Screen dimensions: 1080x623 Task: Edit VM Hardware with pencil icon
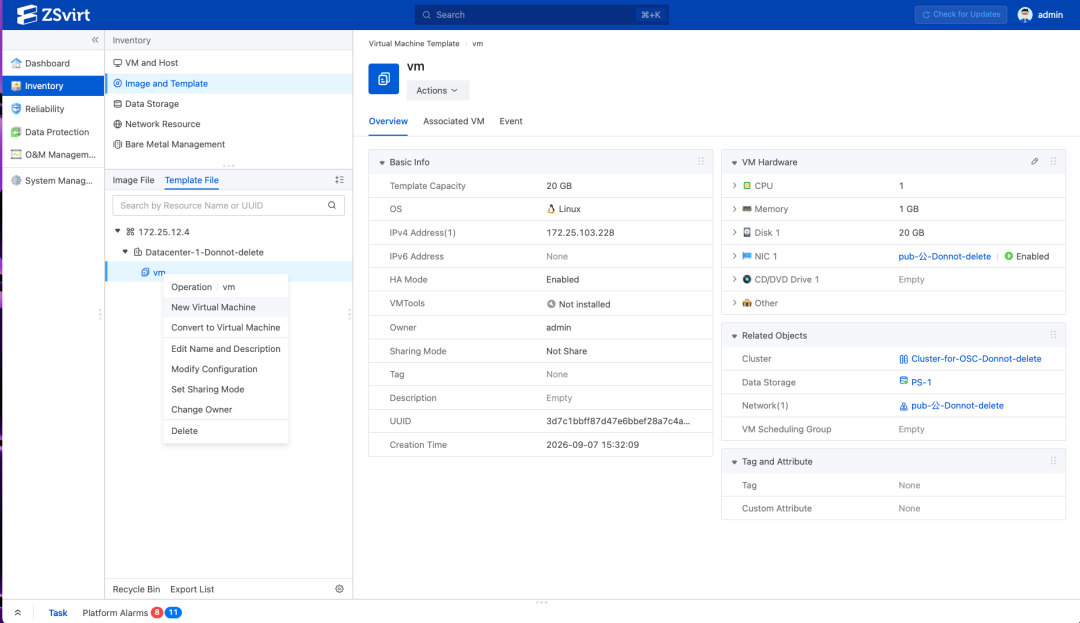click(x=1035, y=162)
